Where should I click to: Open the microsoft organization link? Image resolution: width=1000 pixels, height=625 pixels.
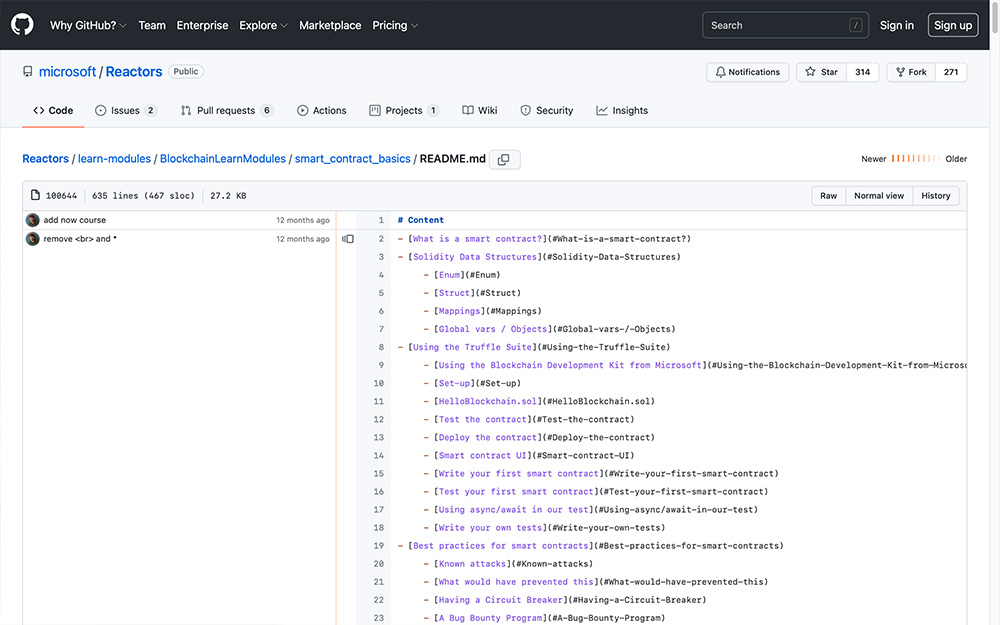pos(68,71)
